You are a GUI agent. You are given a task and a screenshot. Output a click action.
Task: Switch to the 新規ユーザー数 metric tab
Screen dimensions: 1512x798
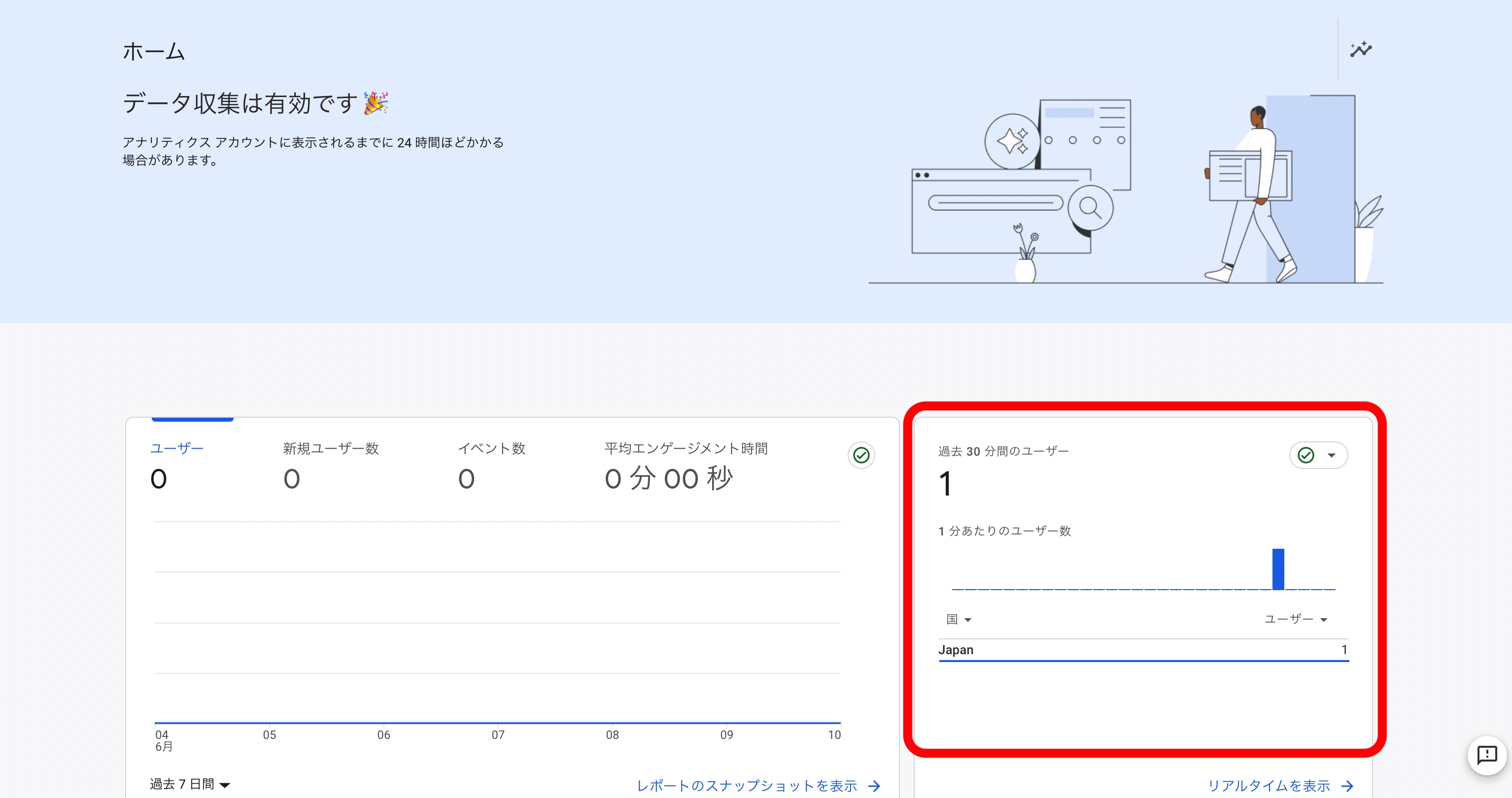point(332,448)
